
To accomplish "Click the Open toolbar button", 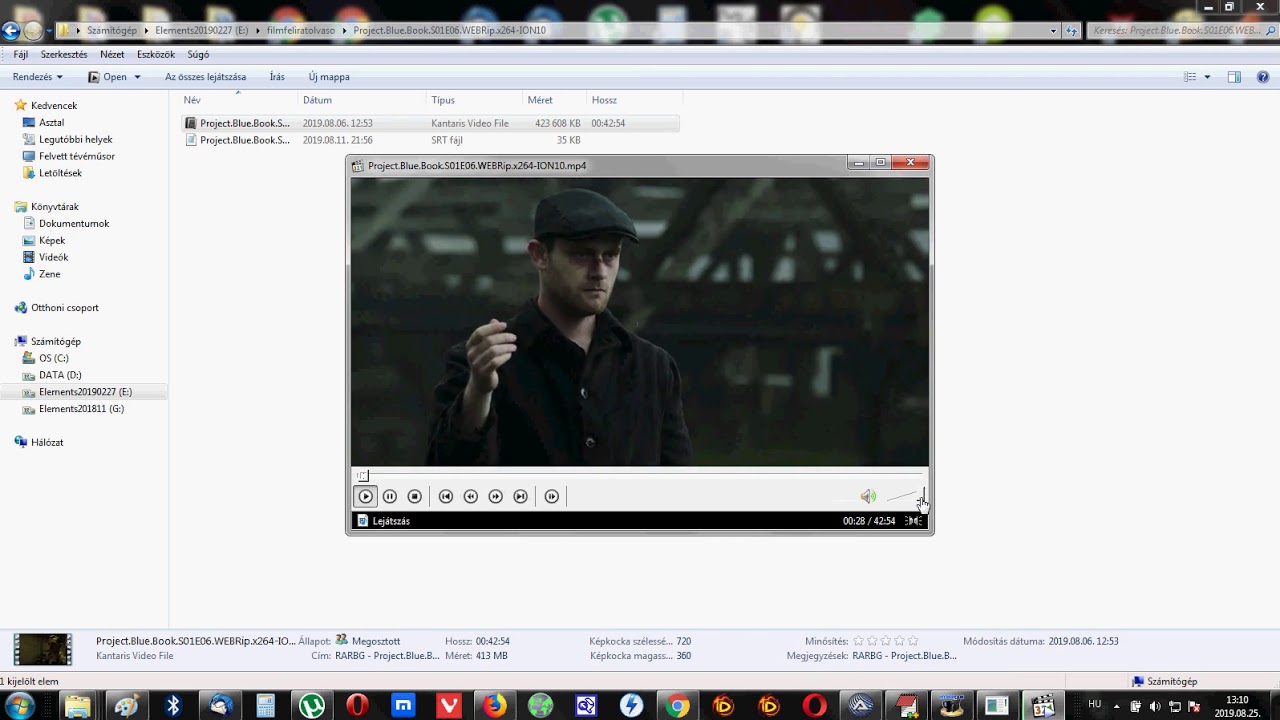I will 108,77.
